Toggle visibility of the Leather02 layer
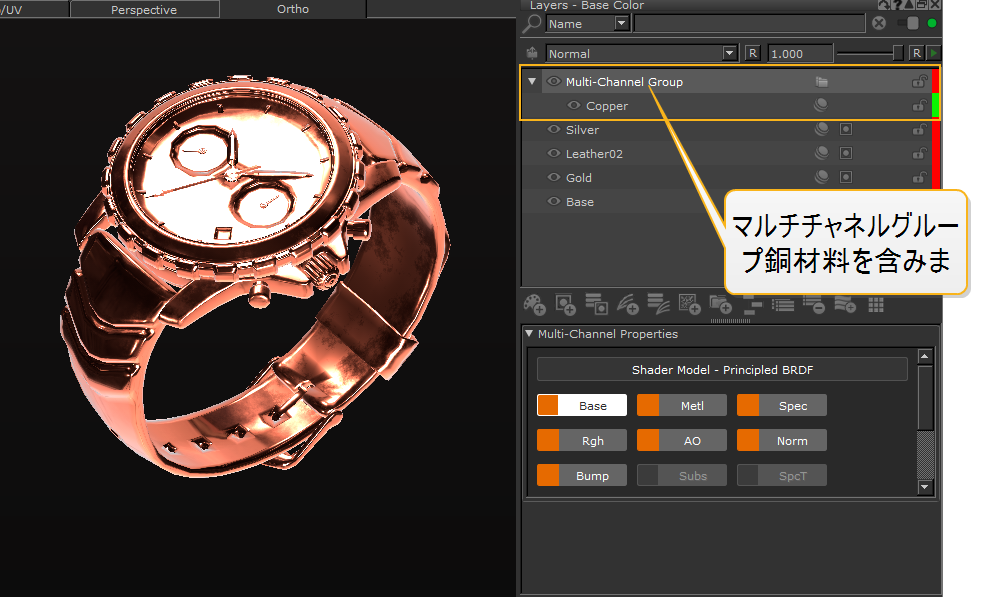Screen dimensions: 983x597 click(553, 154)
